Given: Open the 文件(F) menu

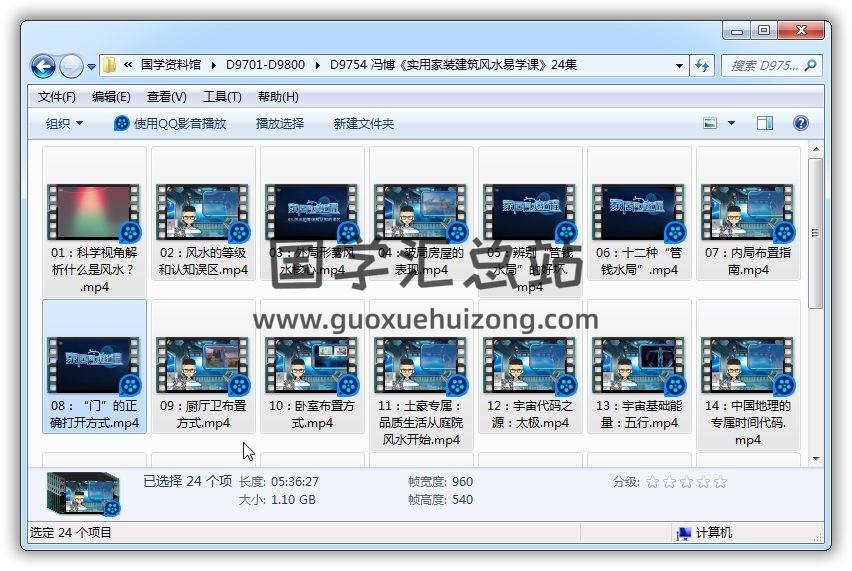Looking at the screenshot, I should (x=57, y=97).
